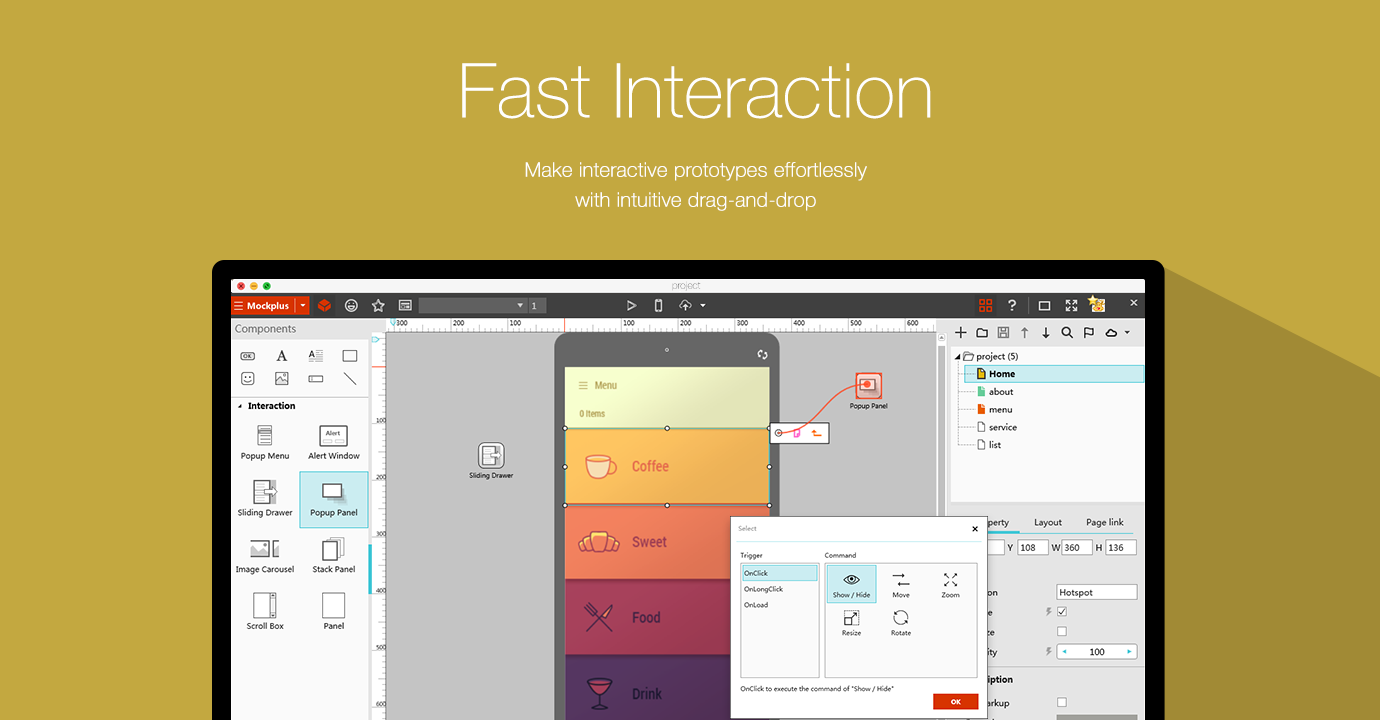
Task: Select the Image Carousel component
Action: coord(265,556)
